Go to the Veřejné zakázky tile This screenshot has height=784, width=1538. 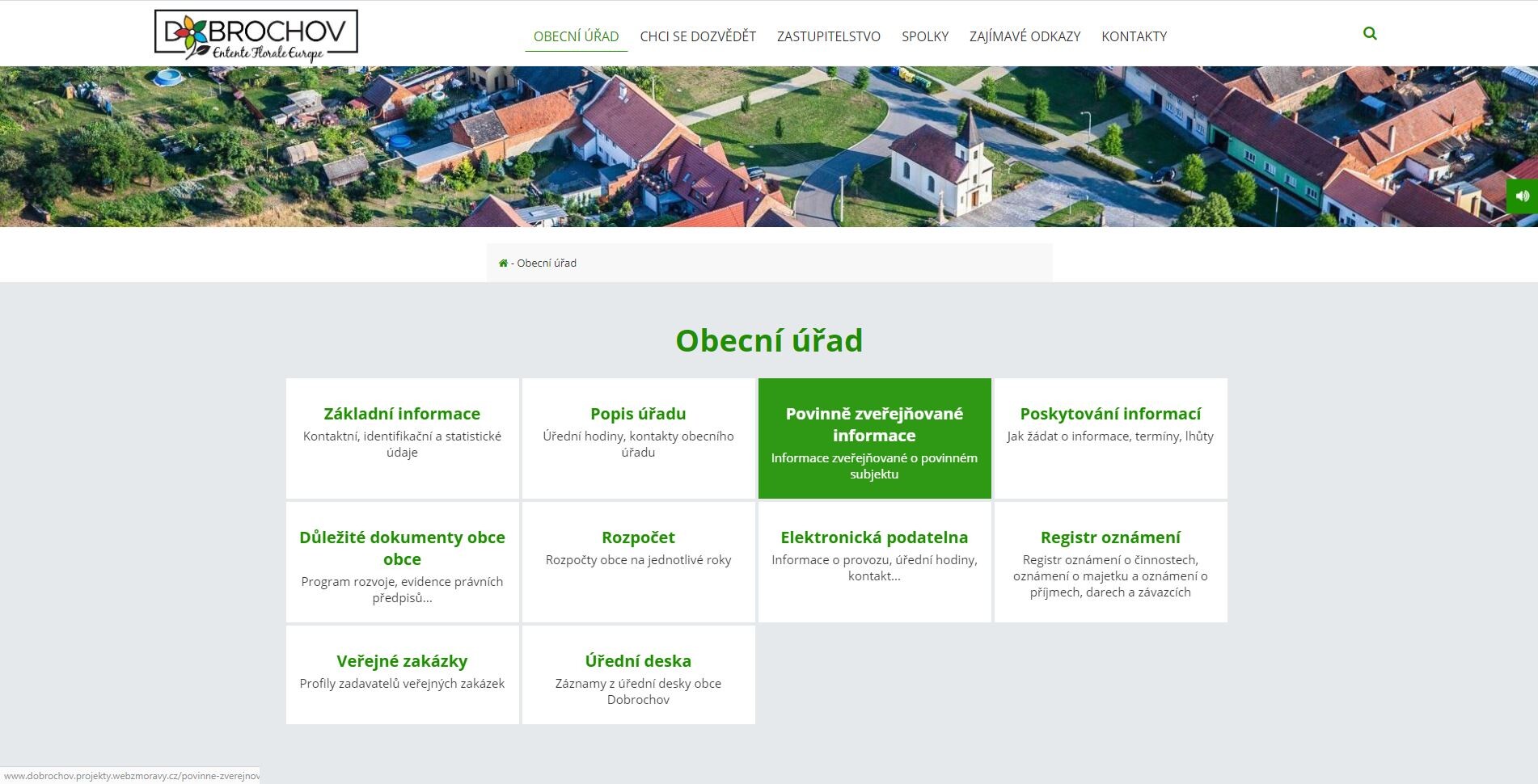point(402,674)
